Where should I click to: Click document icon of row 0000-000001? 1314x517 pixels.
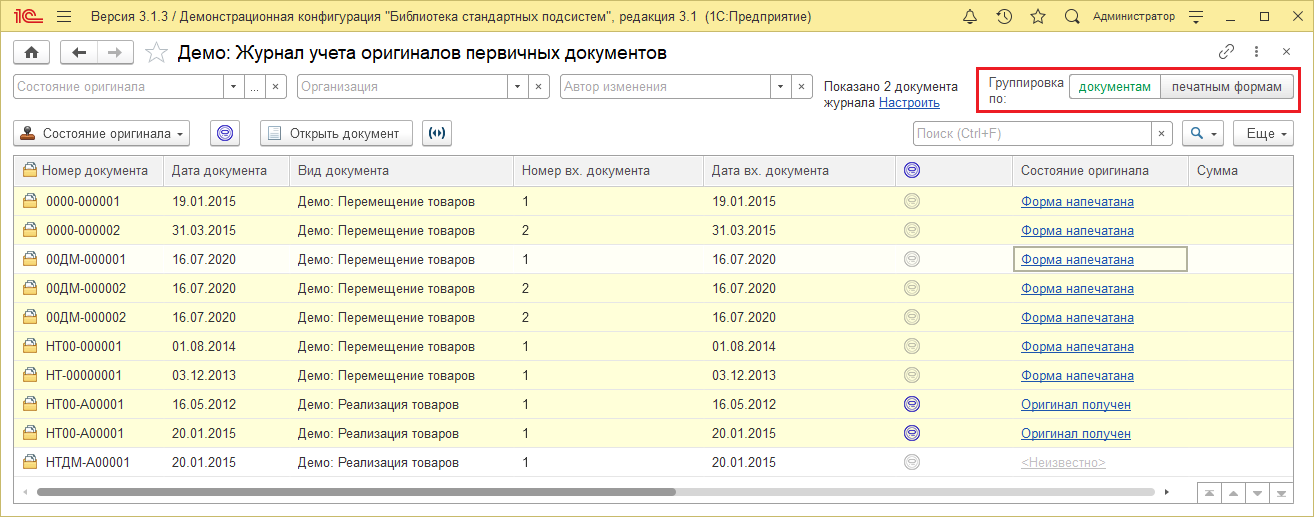click(x=29, y=201)
